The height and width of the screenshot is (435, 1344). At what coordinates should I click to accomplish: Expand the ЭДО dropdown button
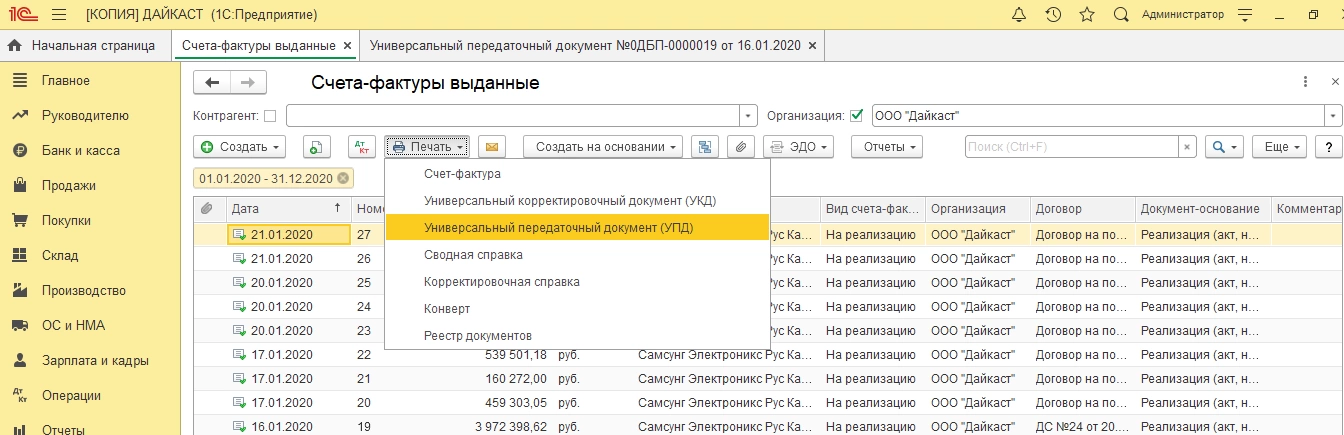(x=798, y=147)
